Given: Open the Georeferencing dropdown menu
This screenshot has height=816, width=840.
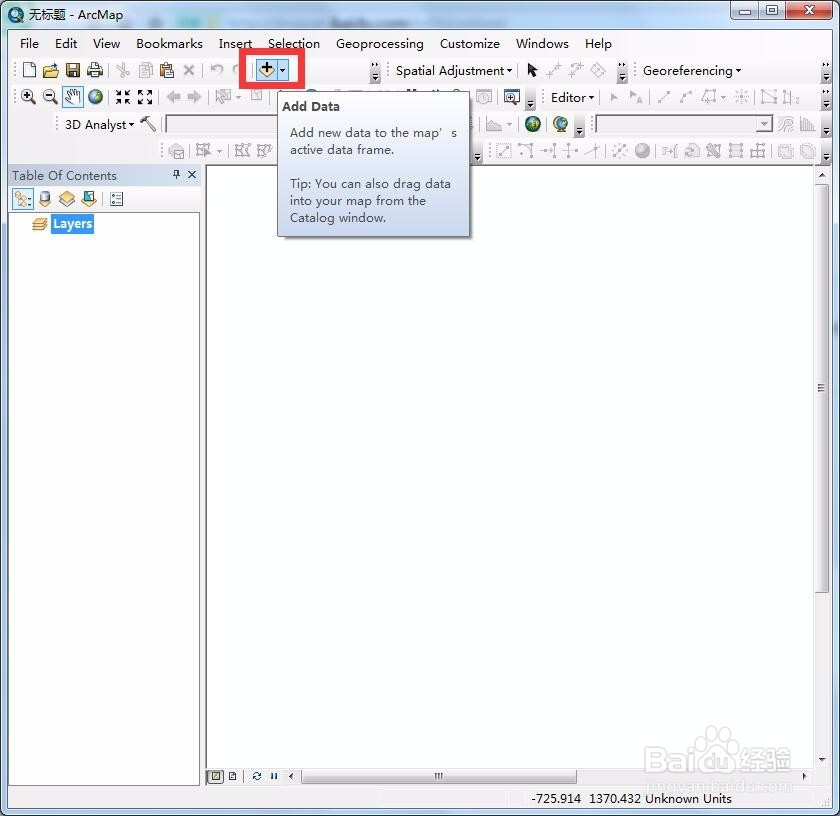Looking at the screenshot, I should pos(692,71).
